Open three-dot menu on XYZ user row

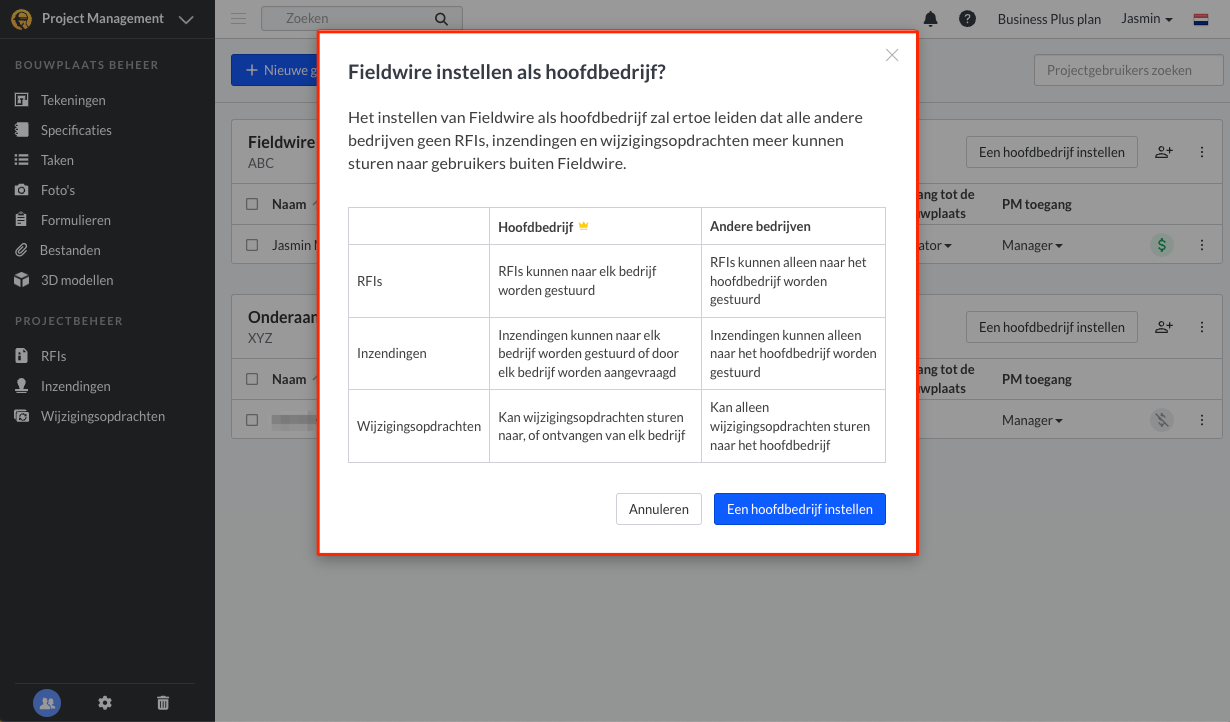pos(1202,420)
